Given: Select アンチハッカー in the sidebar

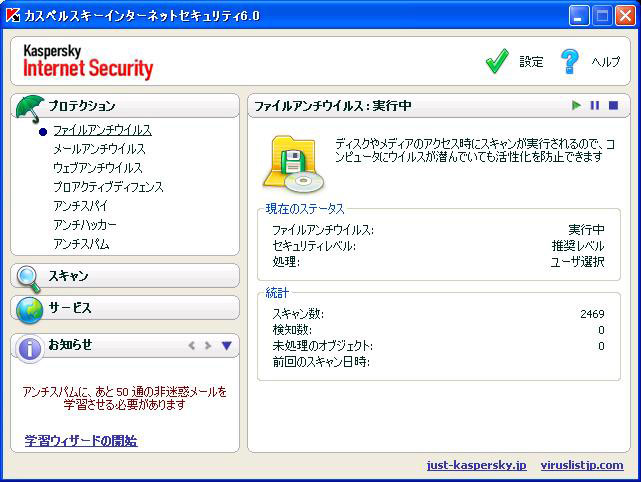Looking at the screenshot, I should tap(85, 225).
